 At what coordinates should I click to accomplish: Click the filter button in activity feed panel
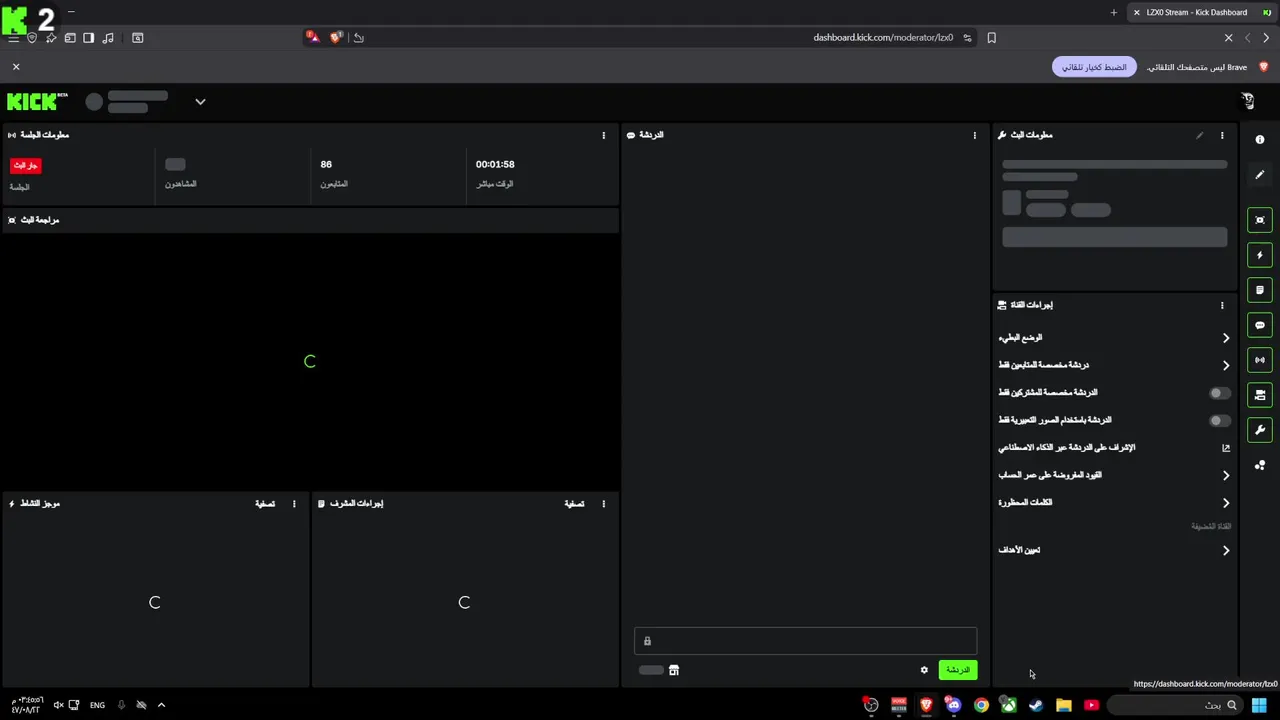point(265,504)
